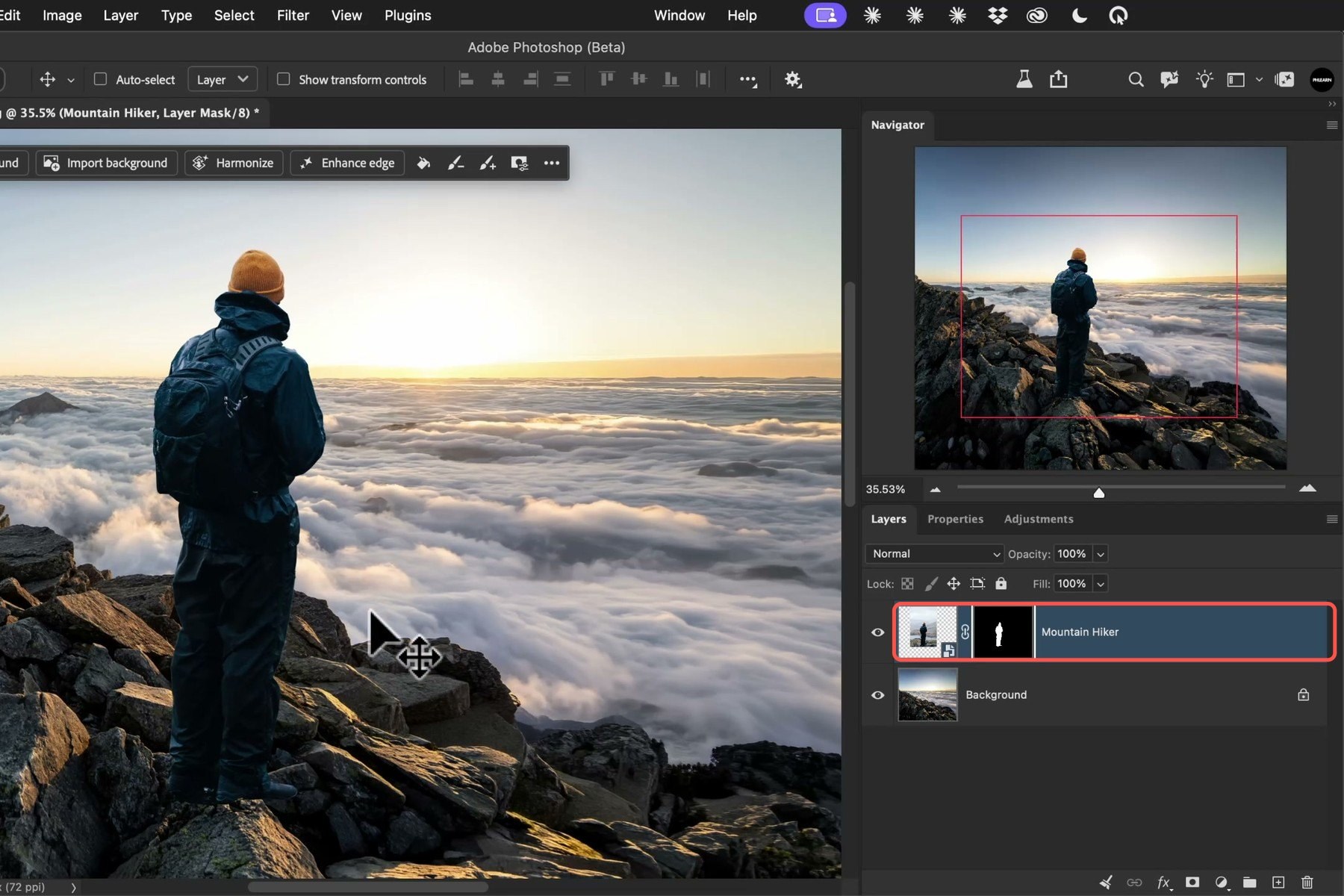Toggle lock position icon in Lock row
The height and width of the screenshot is (896, 1344).
[x=953, y=584]
